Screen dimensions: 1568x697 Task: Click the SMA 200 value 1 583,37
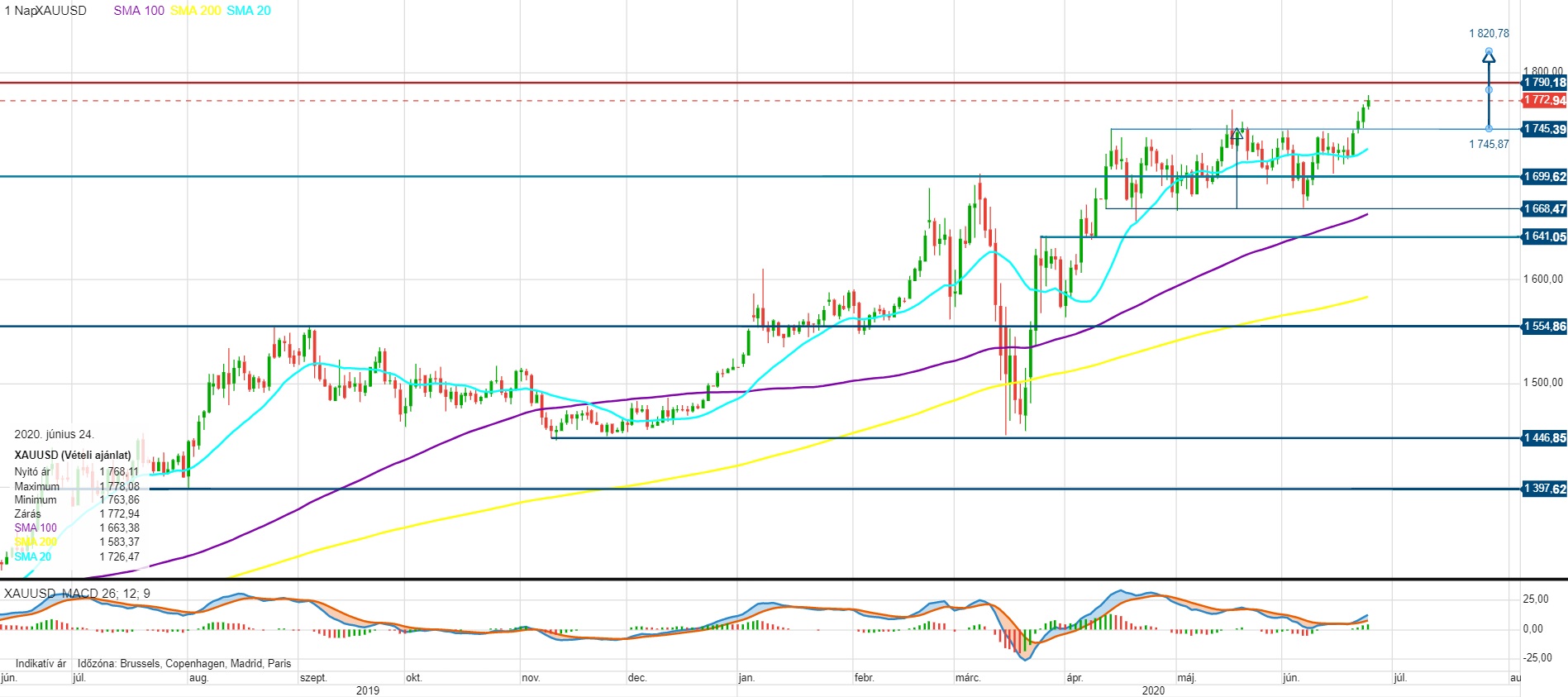120,542
